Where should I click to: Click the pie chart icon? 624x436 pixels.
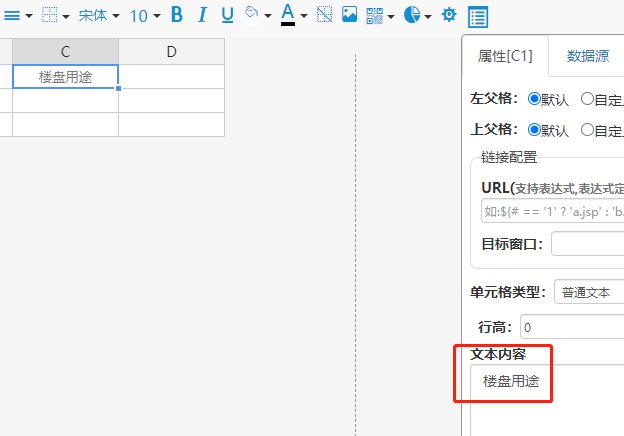tap(412, 15)
